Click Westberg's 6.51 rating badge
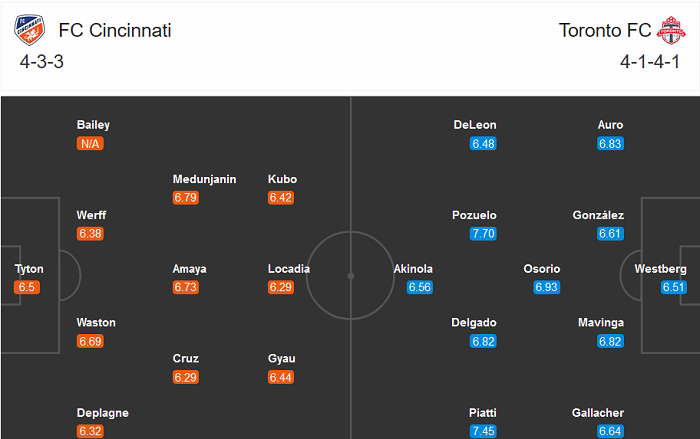This screenshot has width=700, height=439. pyautogui.click(x=675, y=288)
